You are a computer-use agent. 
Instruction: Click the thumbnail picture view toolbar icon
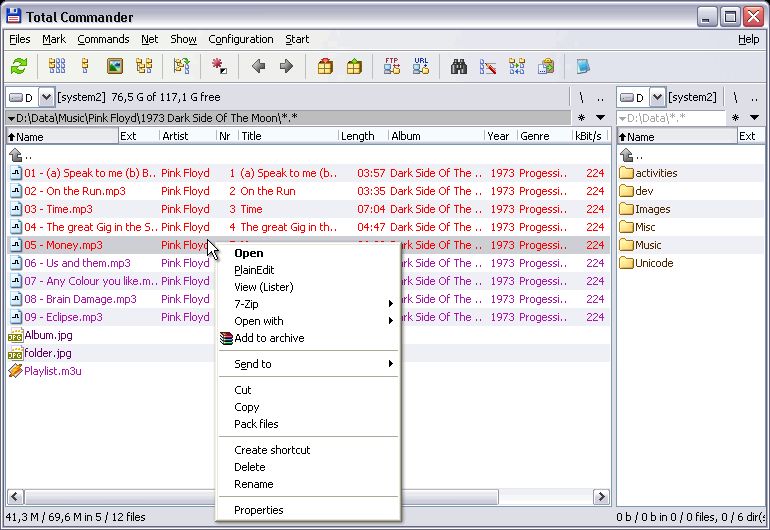pos(115,67)
